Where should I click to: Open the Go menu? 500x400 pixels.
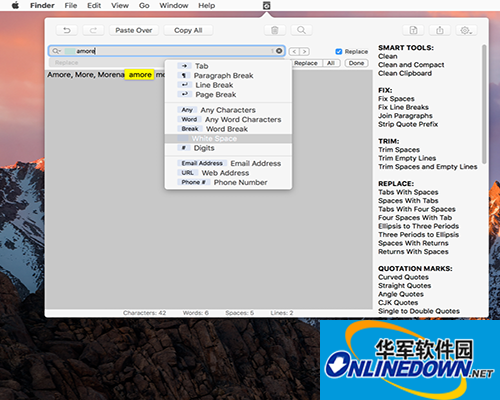pos(144,6)
